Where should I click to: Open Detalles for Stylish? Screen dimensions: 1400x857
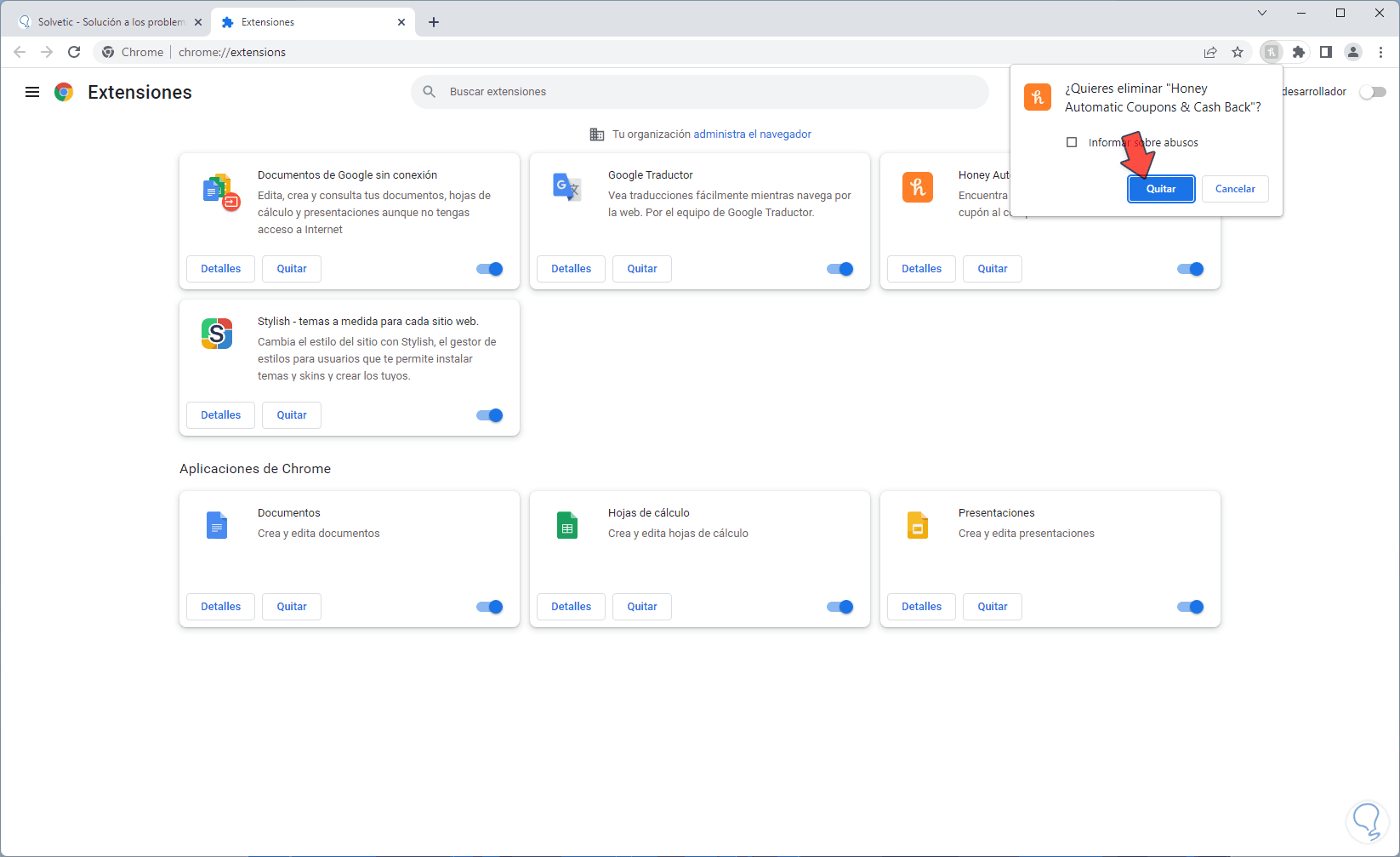221,415
